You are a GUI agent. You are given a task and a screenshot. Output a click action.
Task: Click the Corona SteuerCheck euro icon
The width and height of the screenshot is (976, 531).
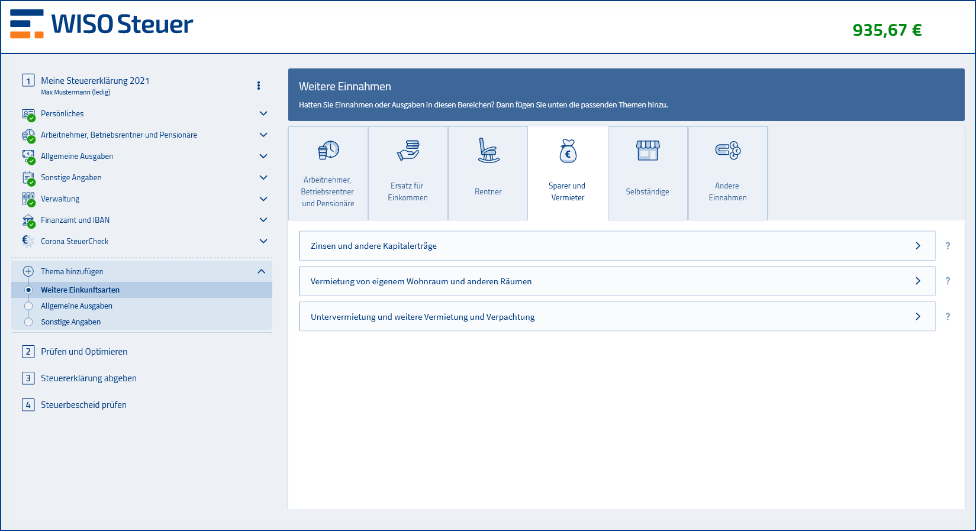coord(28,241)
